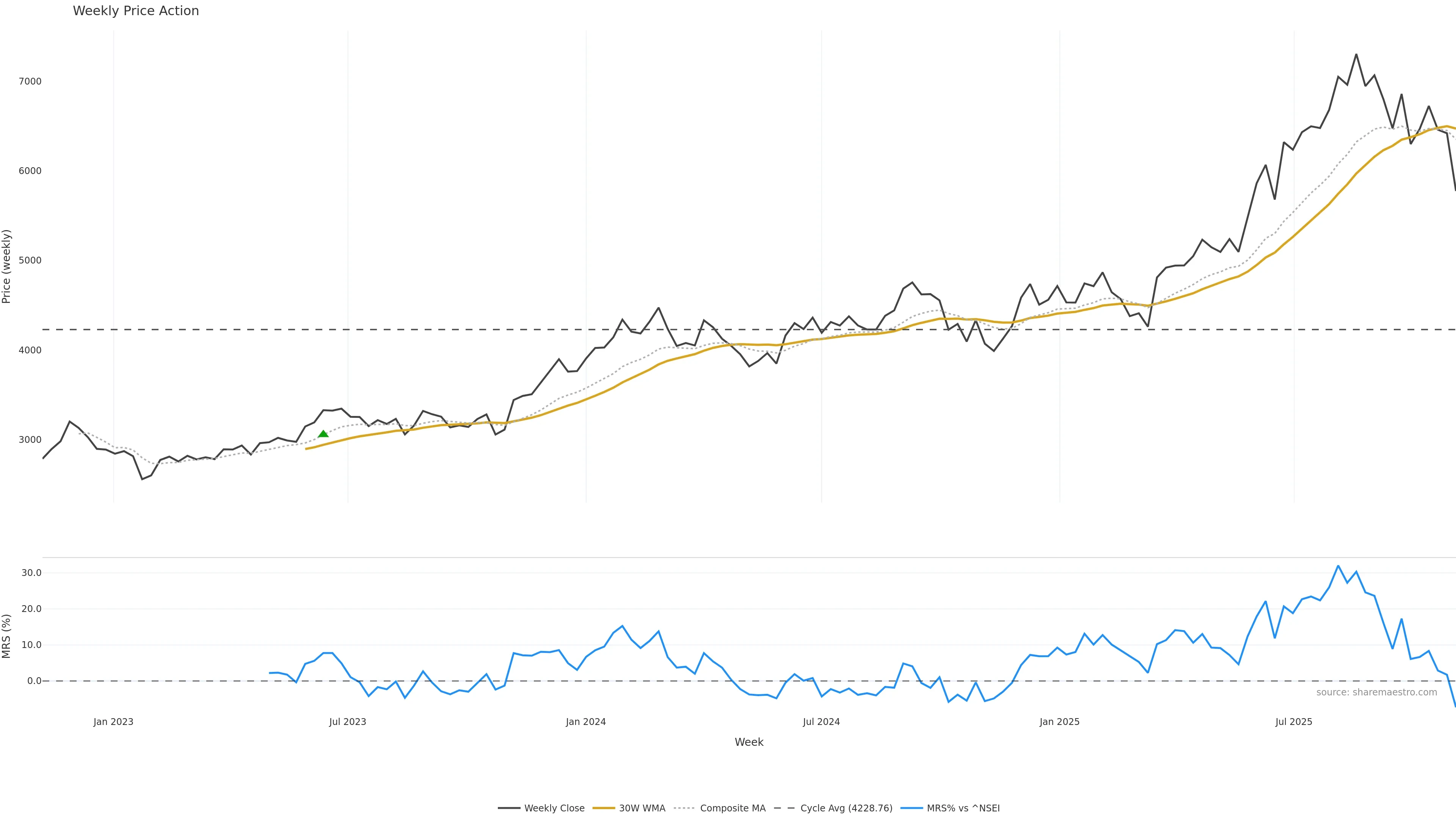The image size is (1456, 819).
Task: Select the Jul 2023 axis tick label
Action: click(348, 722)
